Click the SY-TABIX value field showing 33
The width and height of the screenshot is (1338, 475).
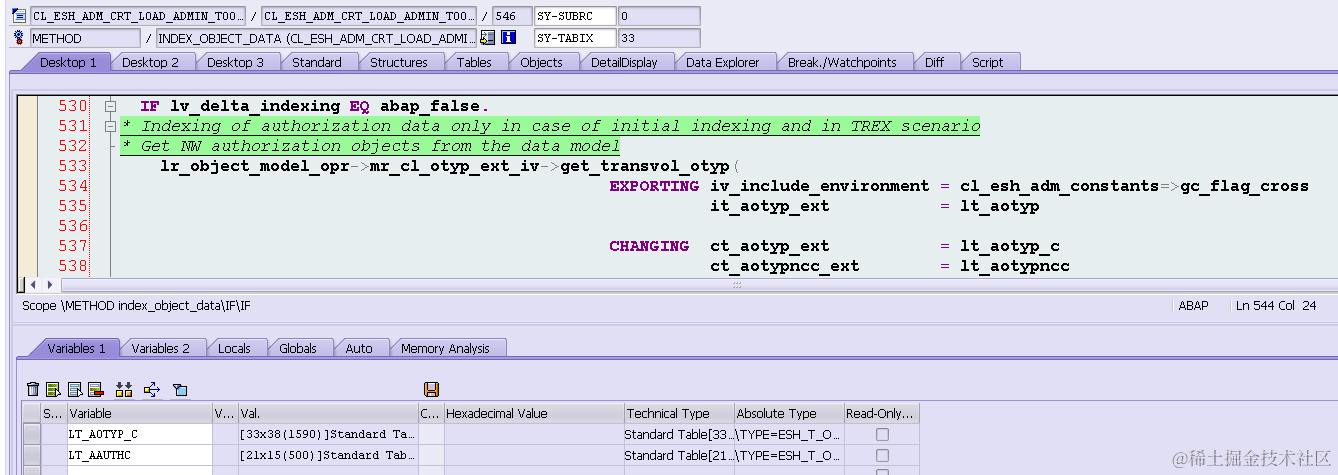tap(659, 38)
